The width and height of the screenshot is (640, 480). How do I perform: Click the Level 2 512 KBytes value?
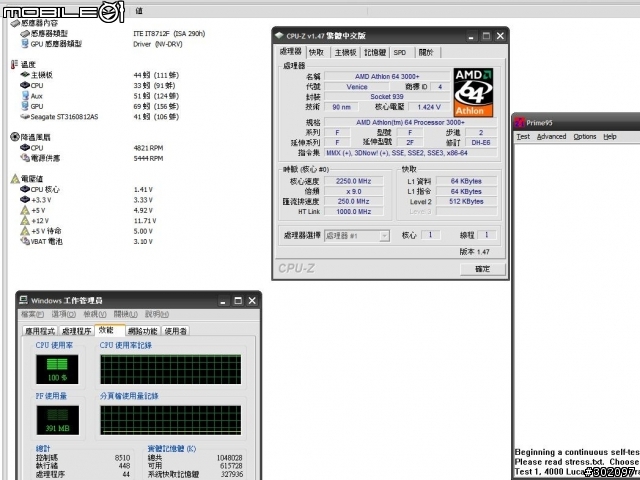[x=466, y=201]
